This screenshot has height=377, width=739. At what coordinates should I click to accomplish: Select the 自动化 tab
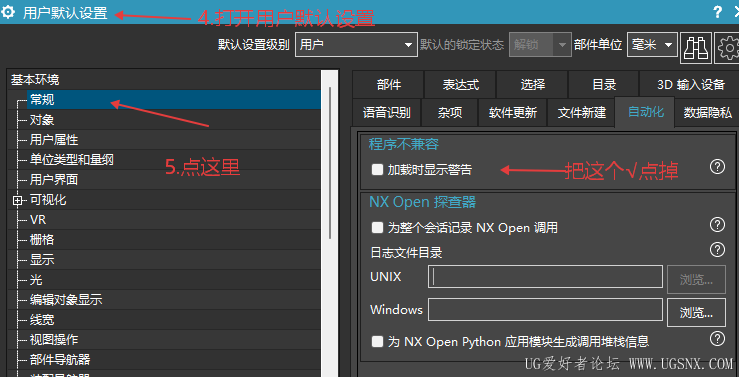(x=645, y=112)
